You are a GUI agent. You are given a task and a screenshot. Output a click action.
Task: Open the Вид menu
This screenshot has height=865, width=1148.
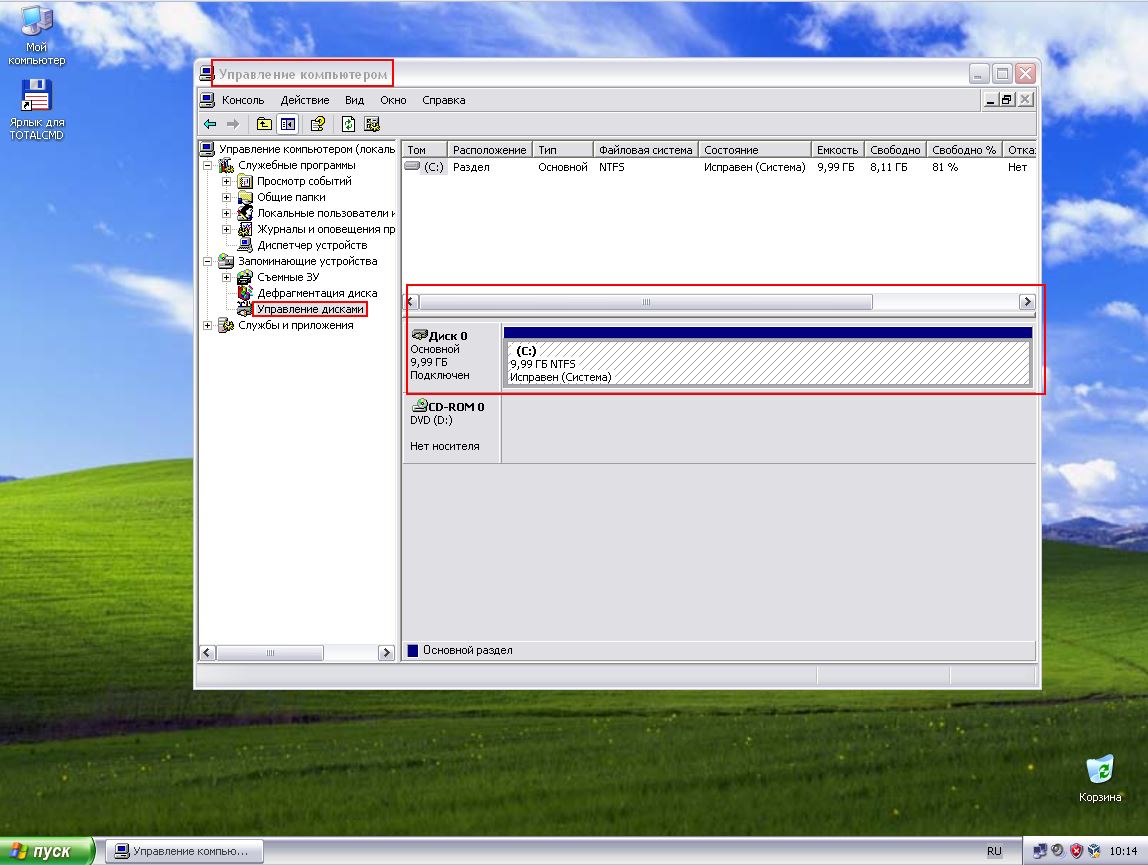click(x=354, y=100)
